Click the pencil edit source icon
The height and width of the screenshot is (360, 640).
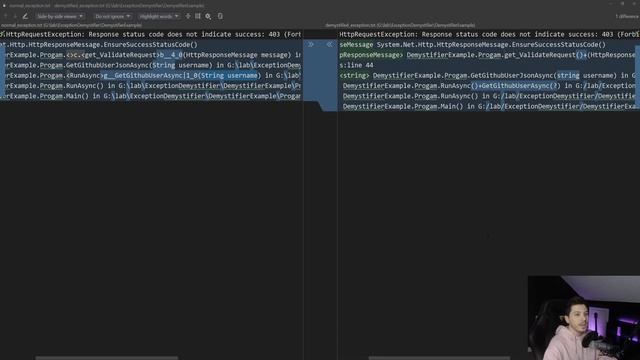tap(25, 16)
